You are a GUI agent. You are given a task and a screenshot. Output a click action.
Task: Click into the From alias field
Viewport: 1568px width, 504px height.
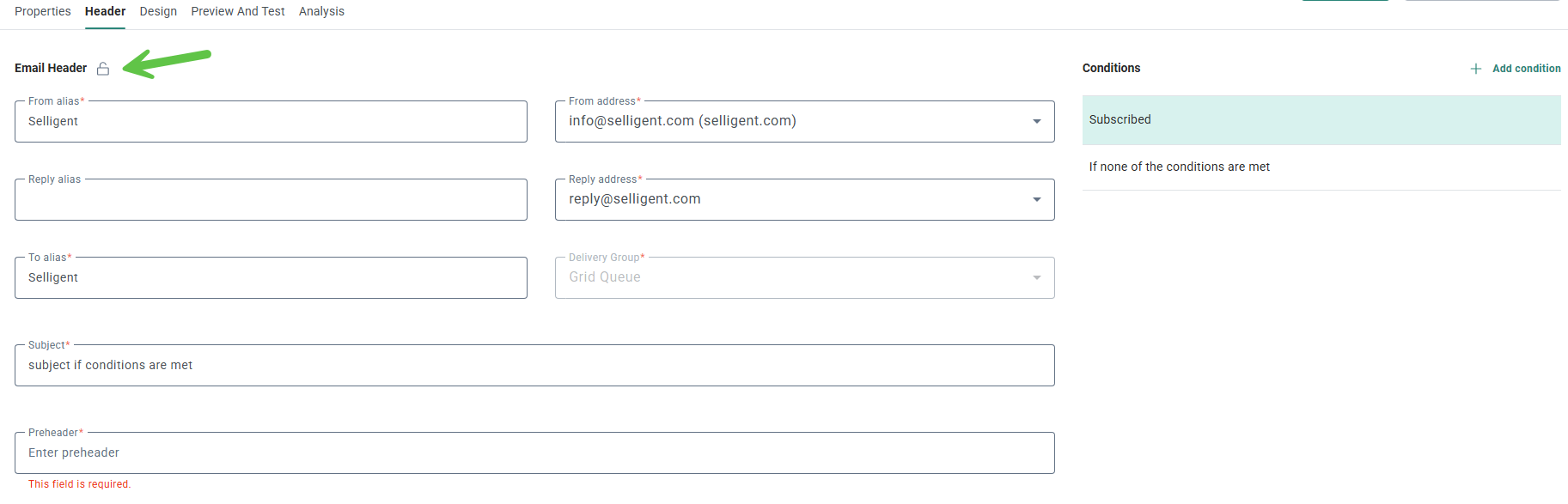[x=271, y=122]
